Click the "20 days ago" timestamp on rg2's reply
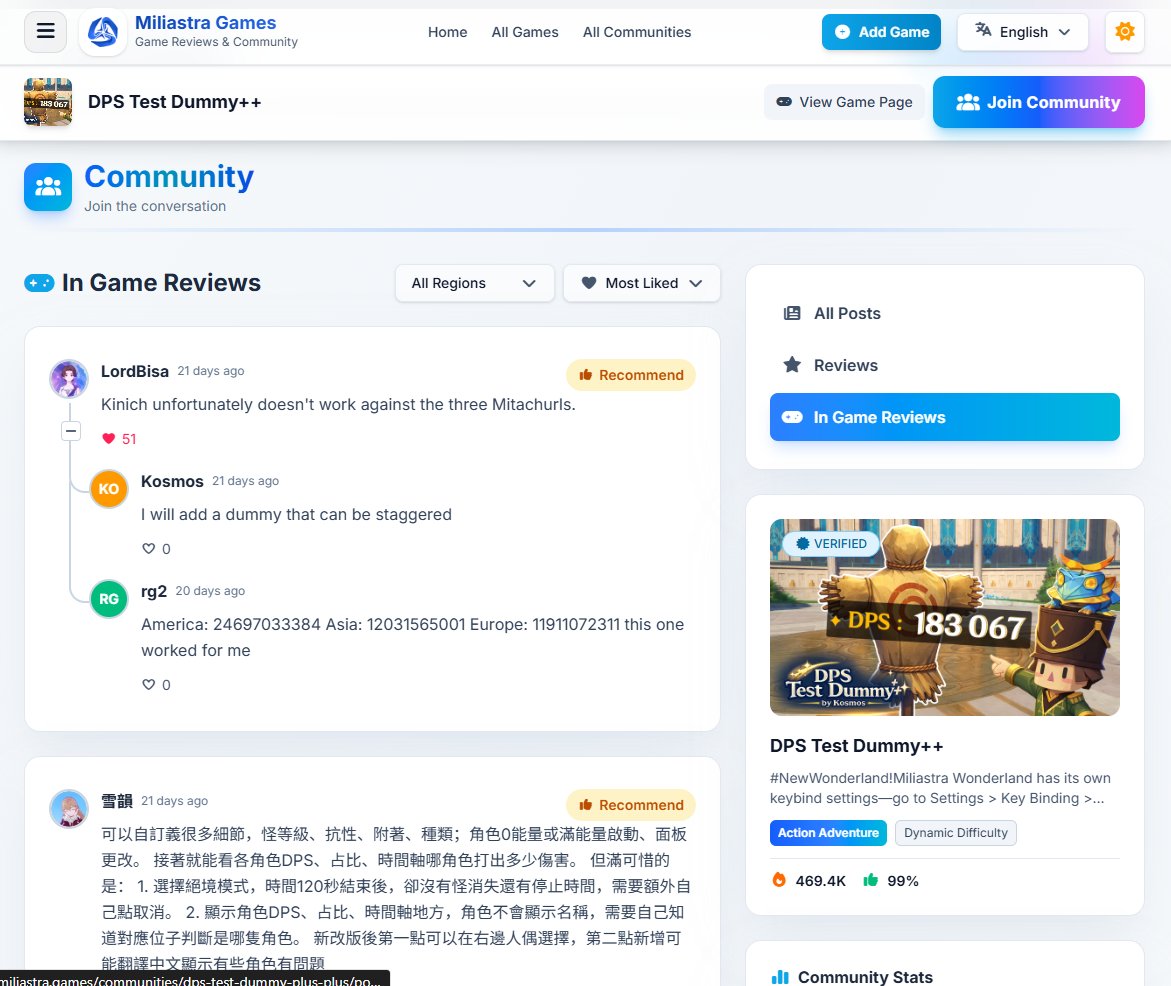This screenshot has width=1171, height=986. [210, 591]
